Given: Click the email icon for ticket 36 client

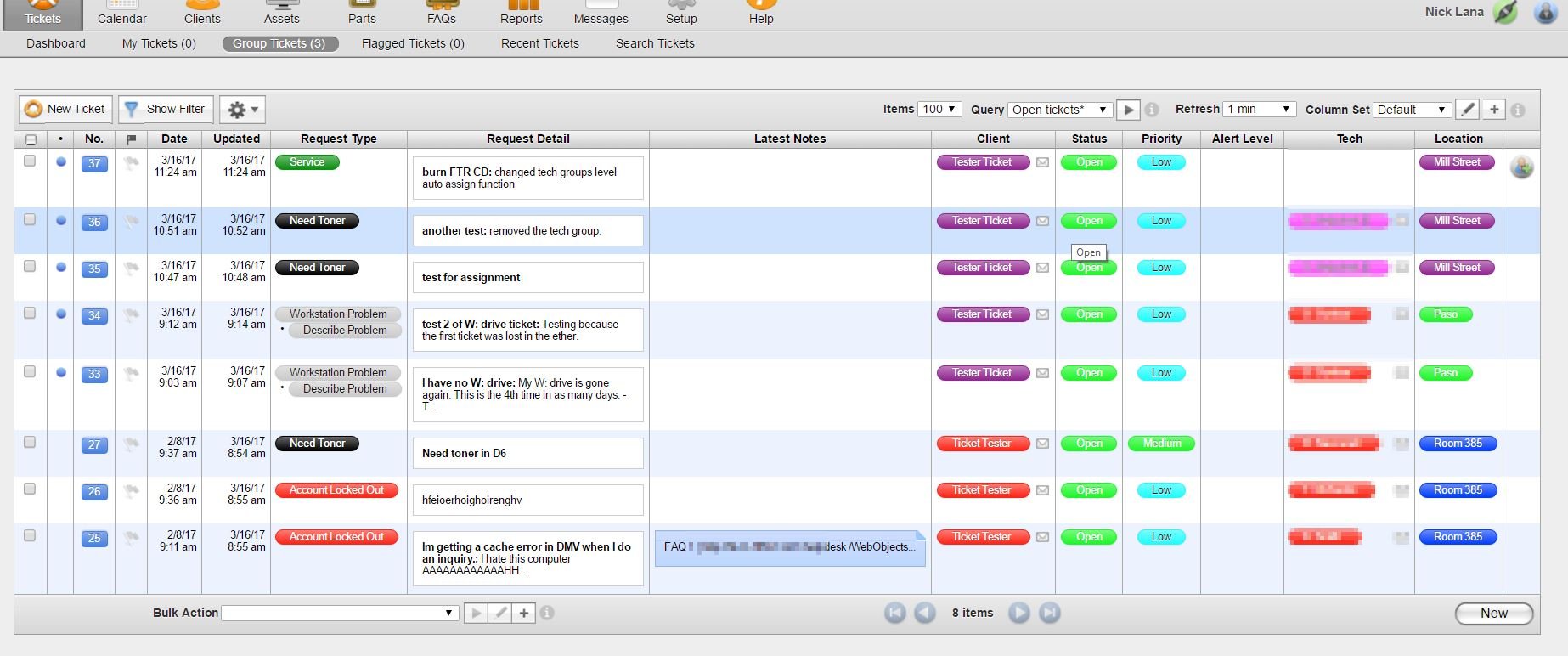Looking at the screenshot, I should tap(1042, 221).
